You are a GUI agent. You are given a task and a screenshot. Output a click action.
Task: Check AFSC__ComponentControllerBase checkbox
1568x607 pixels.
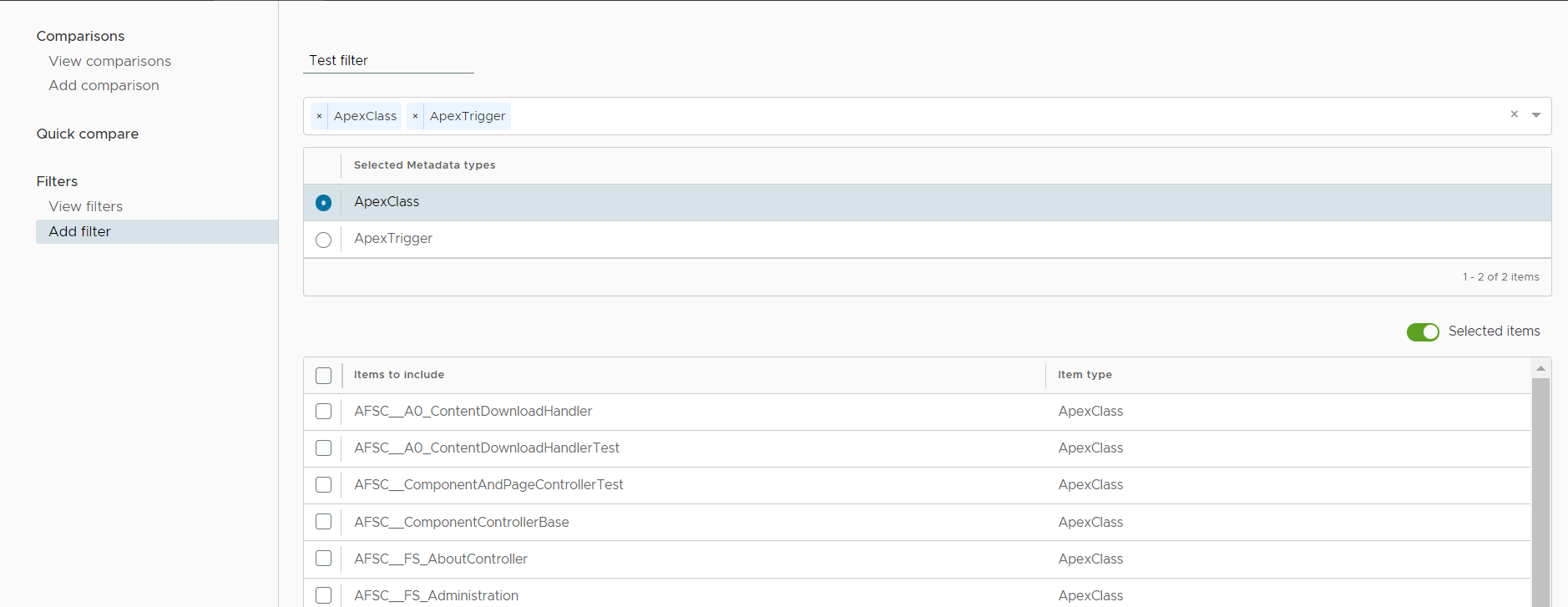pyautogui.click(x=324, y=522)
